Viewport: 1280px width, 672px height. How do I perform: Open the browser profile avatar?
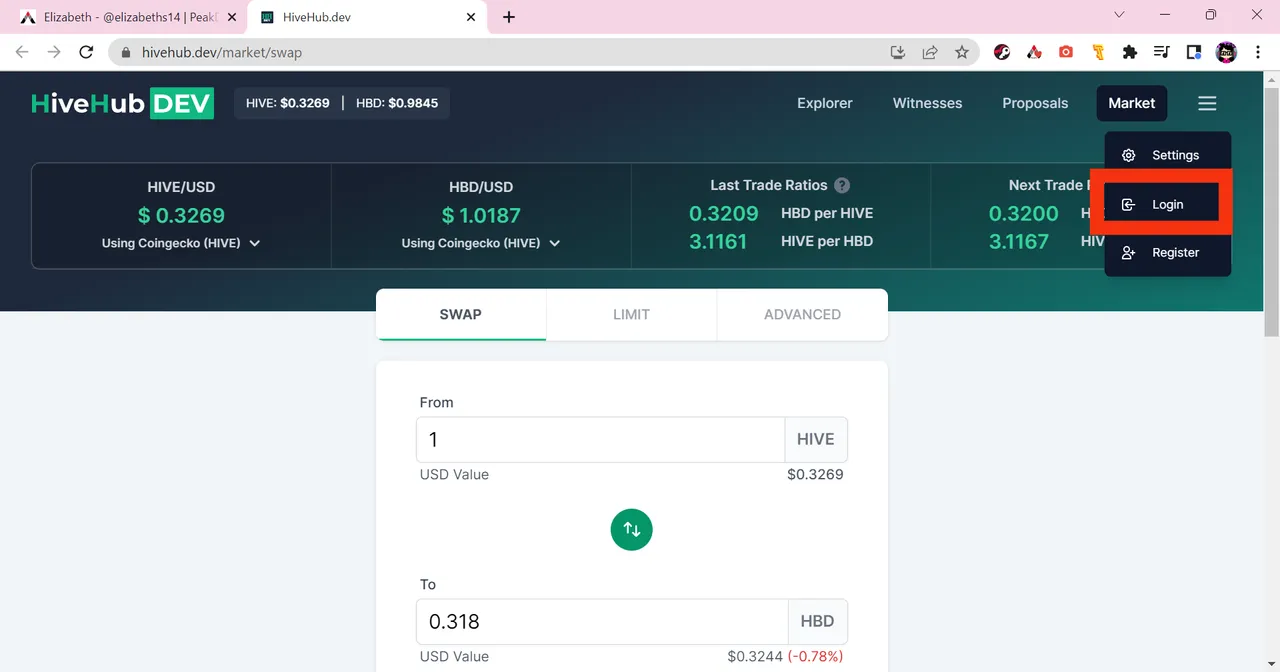(x=1226, y=52)
